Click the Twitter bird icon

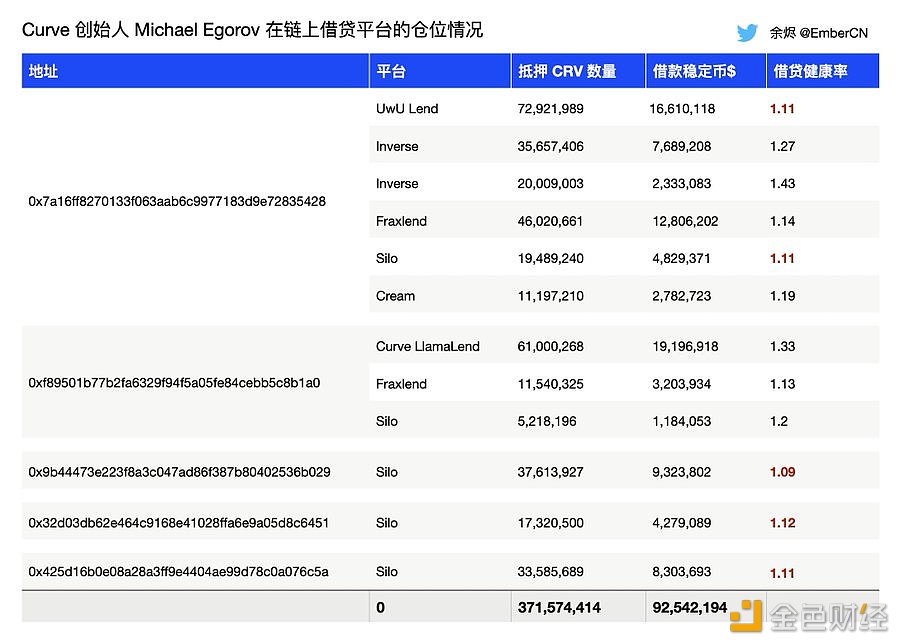pos(747,33)
